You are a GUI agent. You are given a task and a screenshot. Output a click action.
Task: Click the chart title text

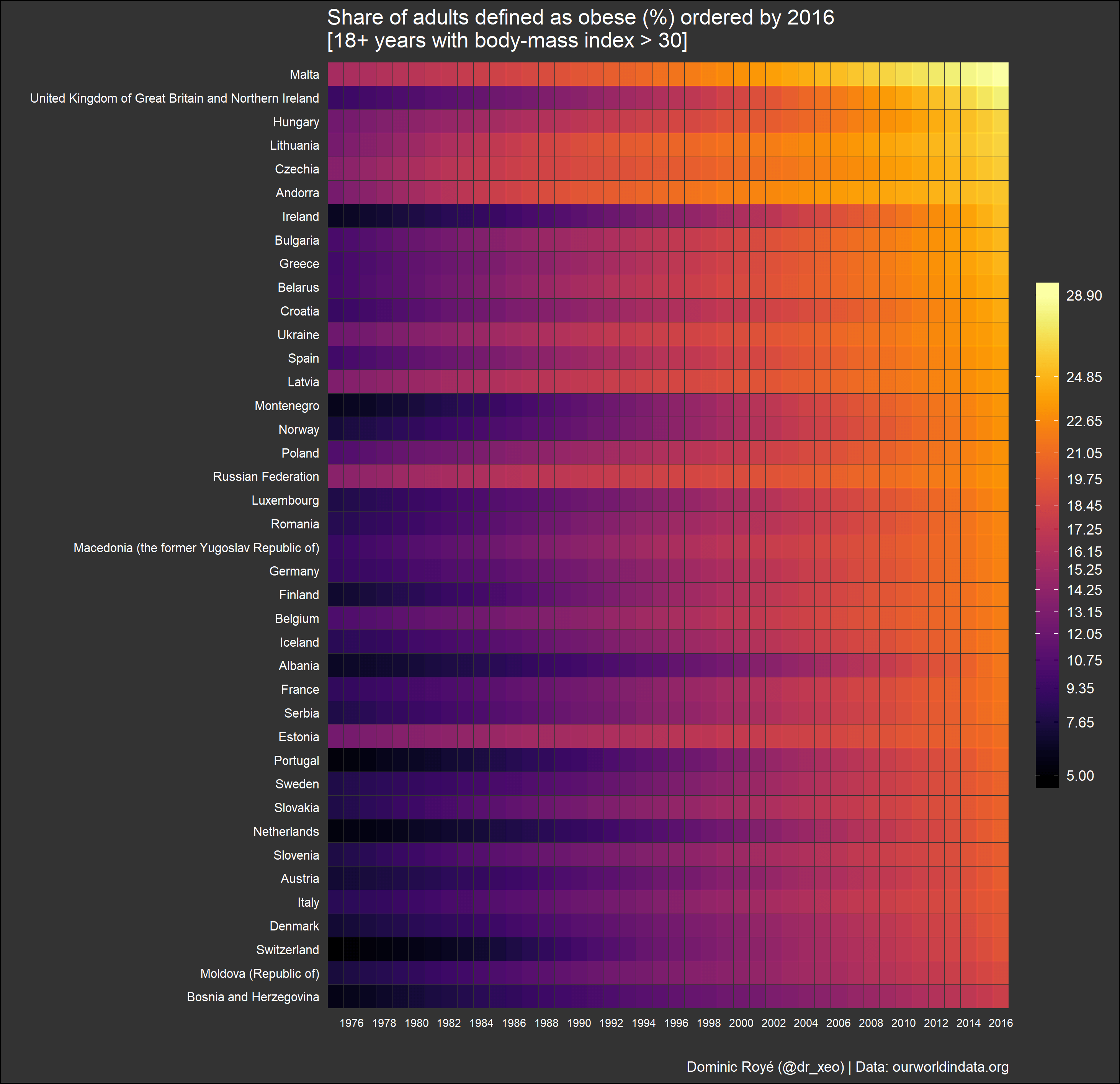pyautogui.click(x=580, y=18)
